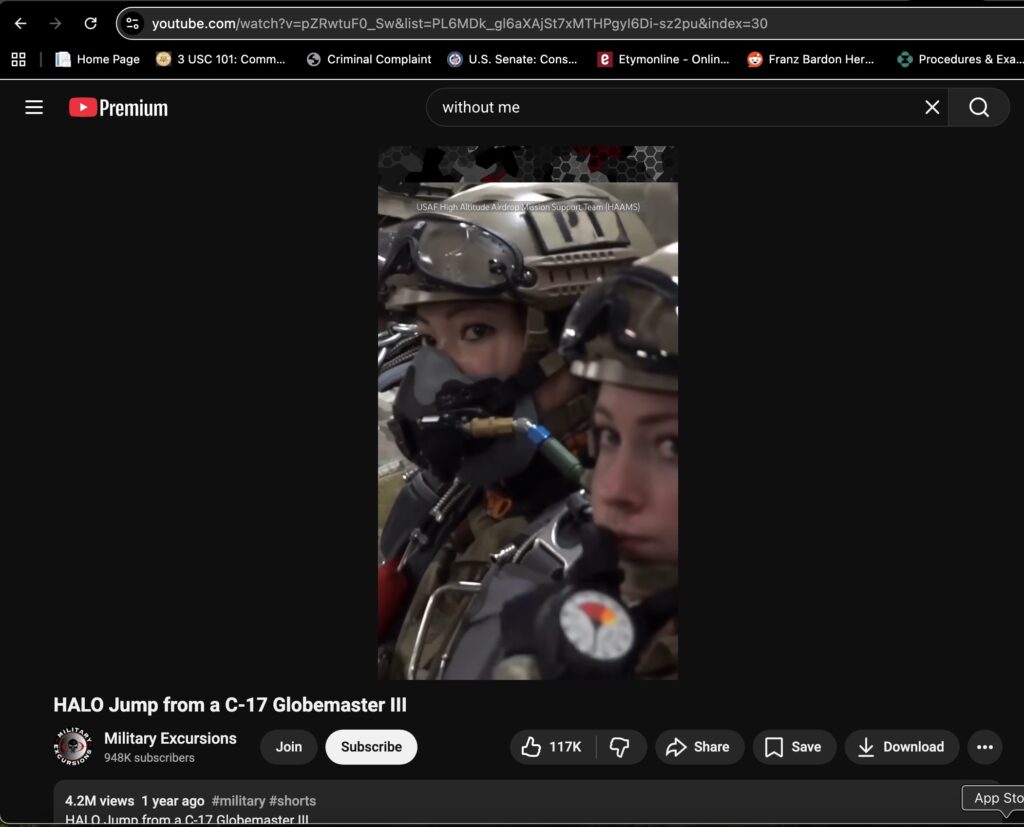Save video to a playlist

click(793, 747)
